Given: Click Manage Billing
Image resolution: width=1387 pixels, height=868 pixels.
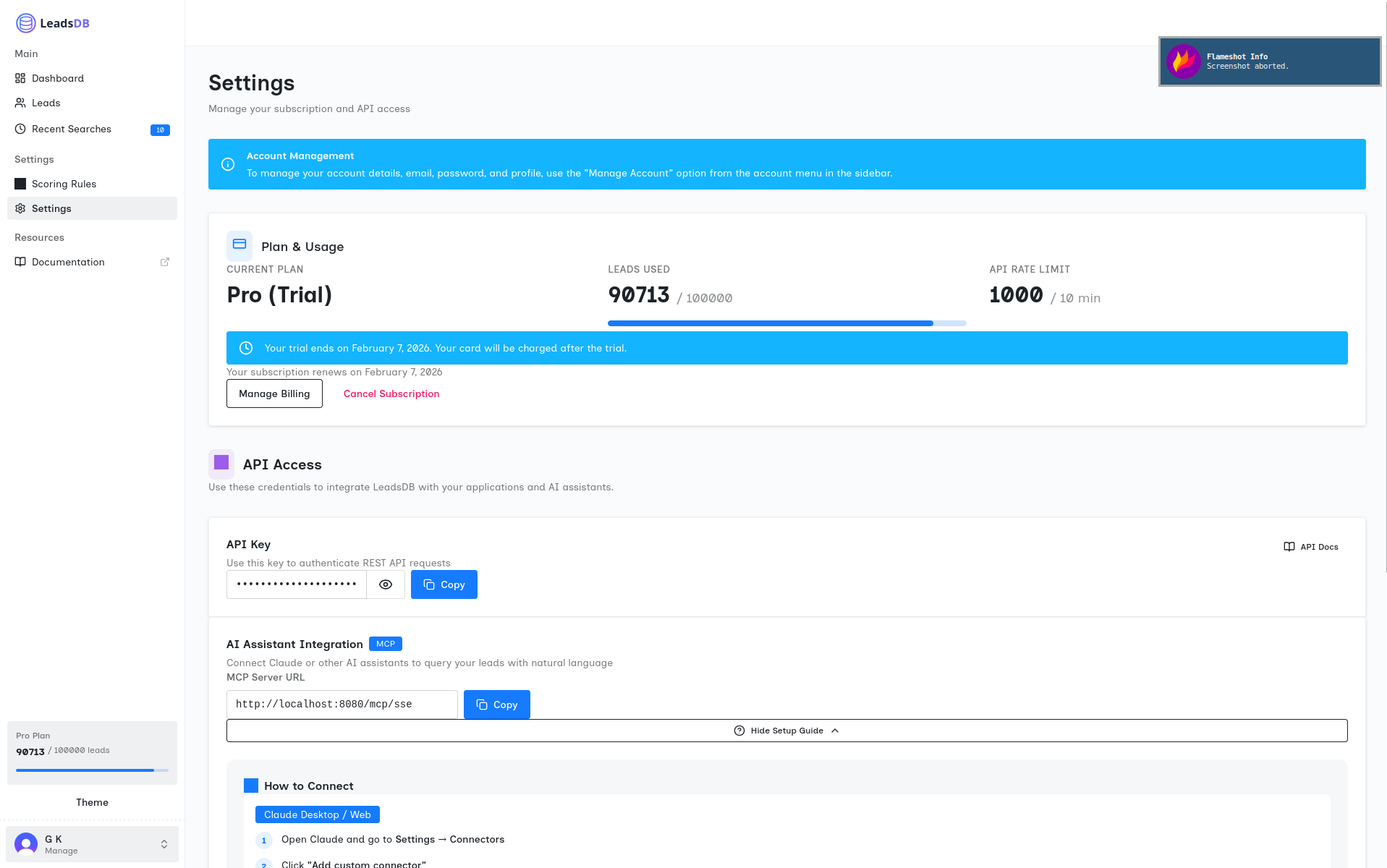Looking at the screenshot, I should (274, 393).
